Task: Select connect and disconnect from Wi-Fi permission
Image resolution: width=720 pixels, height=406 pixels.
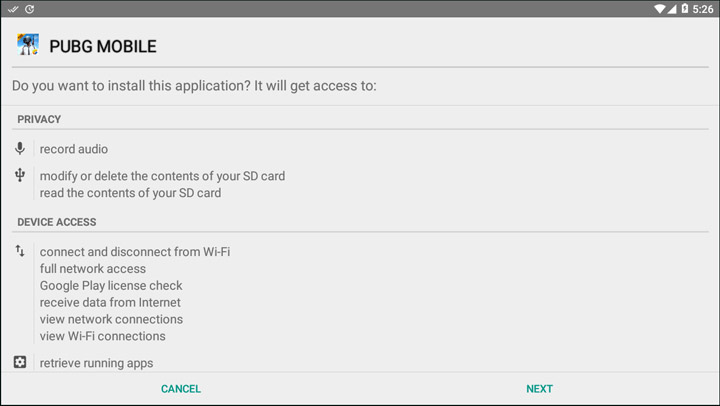Action: pos(135,252)
